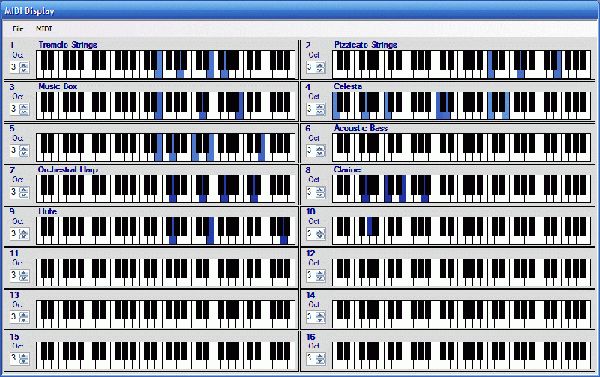
Task: Click octave spinner arrows for channel 4
Action: [x=320, y=109]
